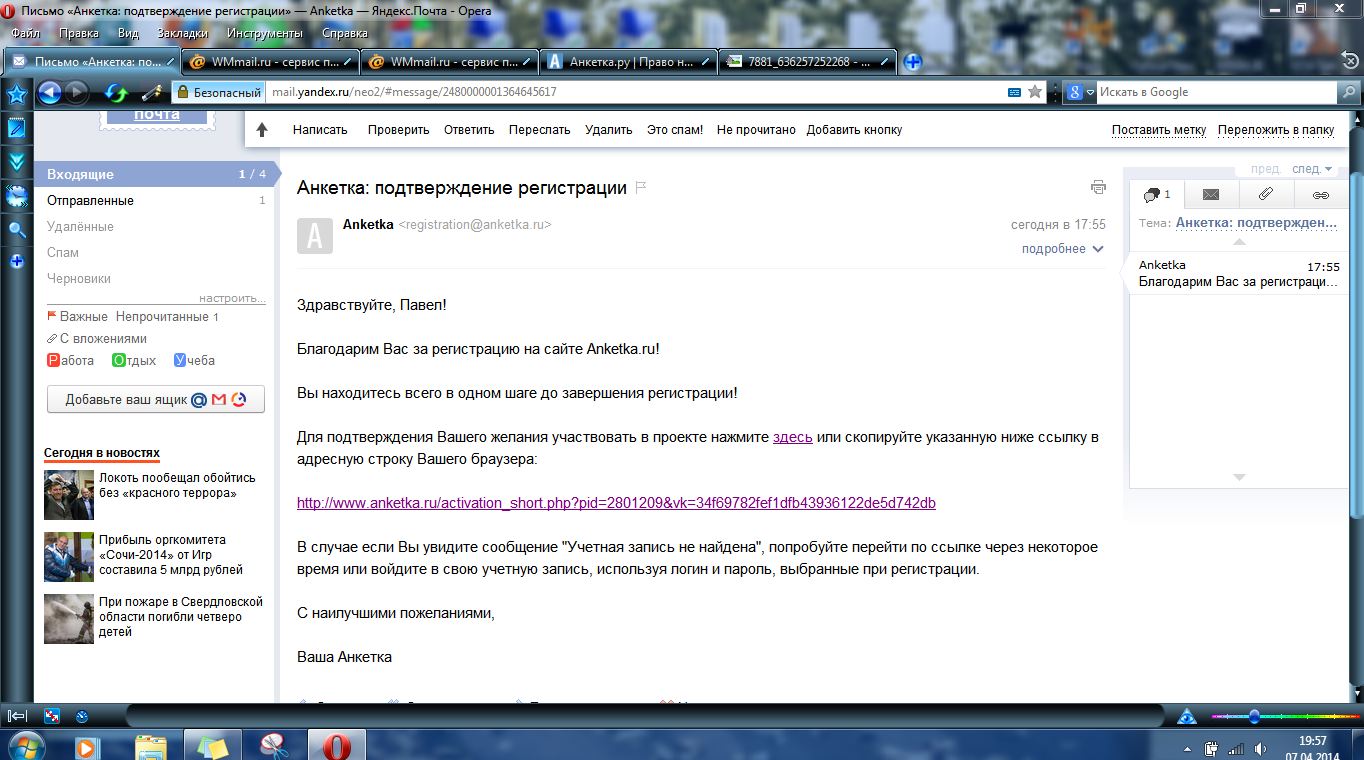Click настроить under the folder list
The height and width of the screenshot is (760, 1364).
click(x=232, y=298)
